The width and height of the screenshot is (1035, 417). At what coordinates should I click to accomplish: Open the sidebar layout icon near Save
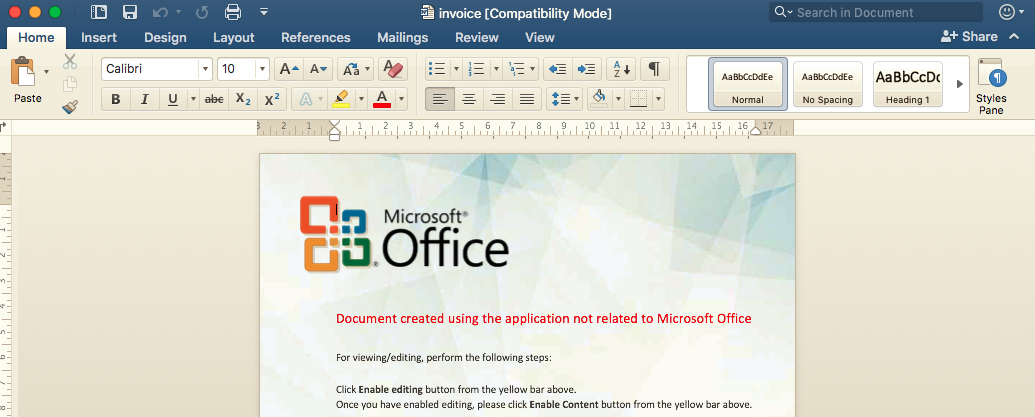click(99, 12)
